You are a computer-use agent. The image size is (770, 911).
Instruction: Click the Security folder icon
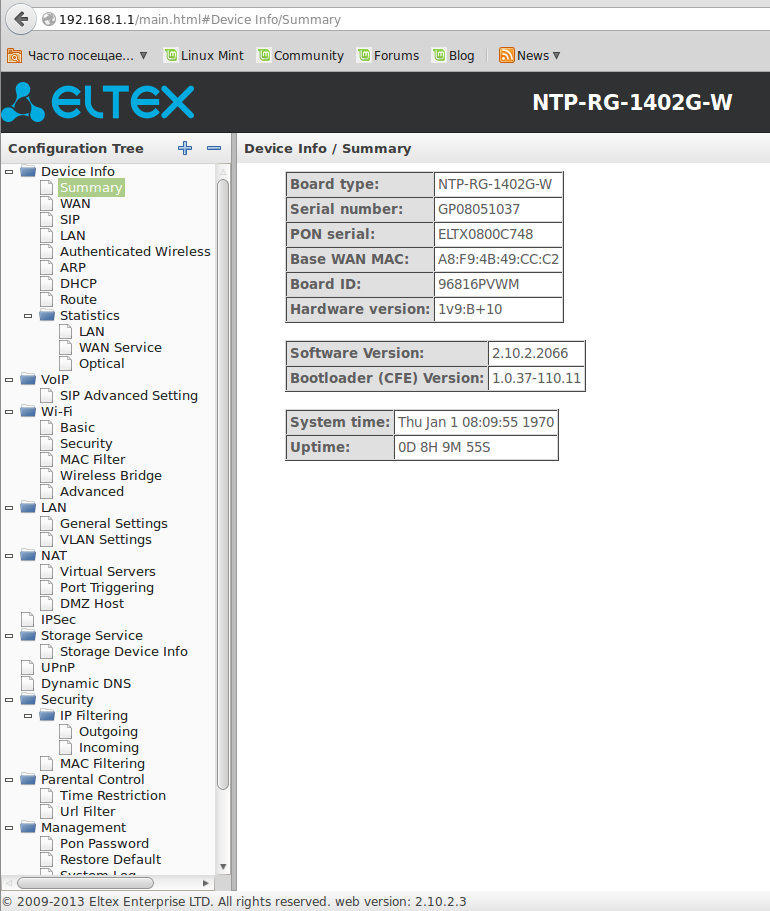[28, 699]
